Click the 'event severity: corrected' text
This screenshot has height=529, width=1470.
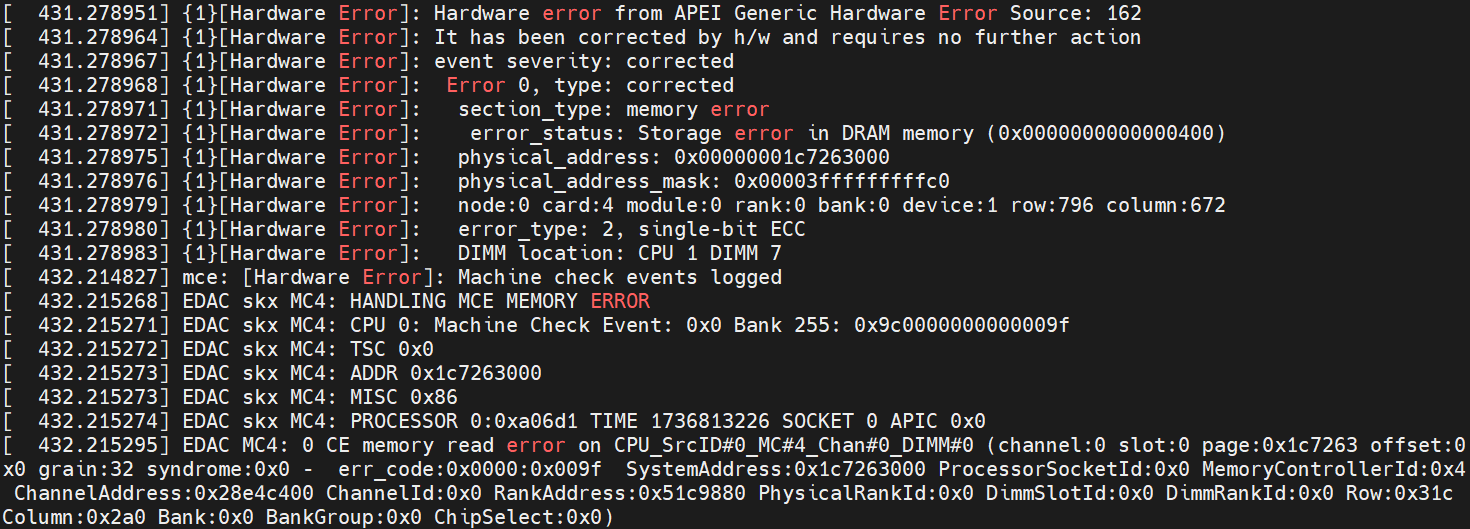coord(584,61)
